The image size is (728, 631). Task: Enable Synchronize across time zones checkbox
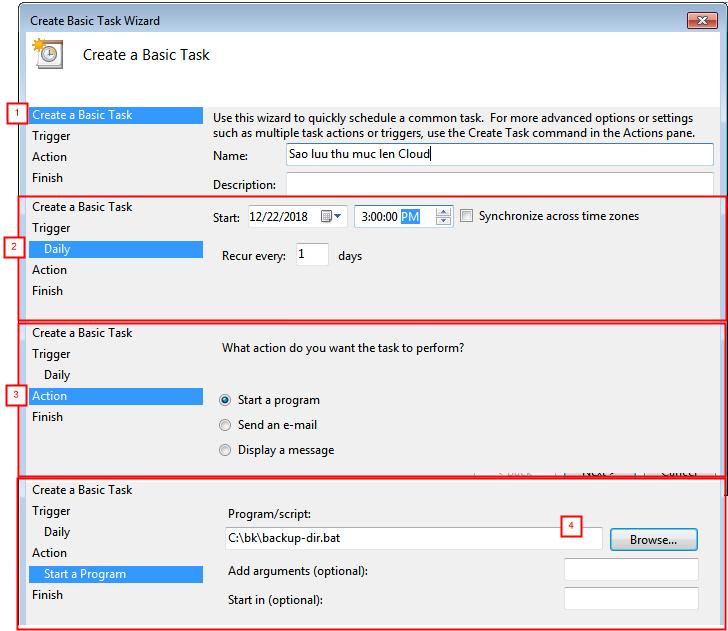[x=467, y=216]
